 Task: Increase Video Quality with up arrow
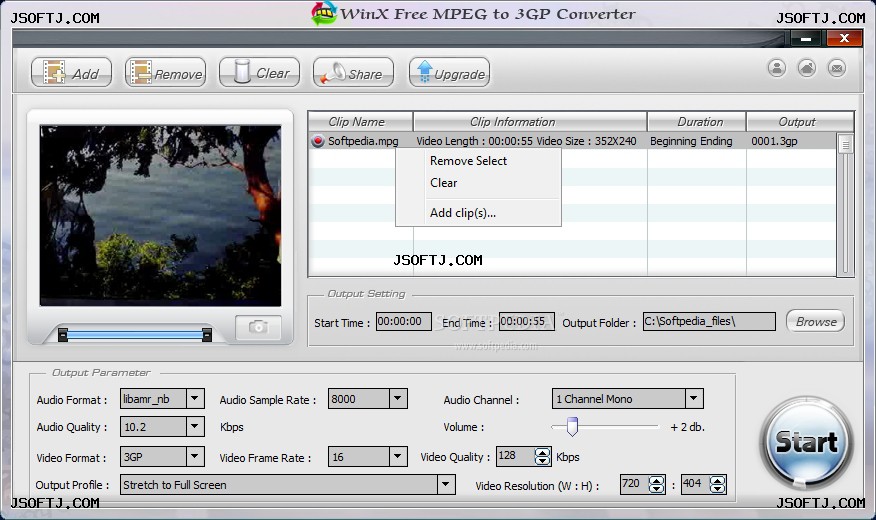(x=542, y=452)
